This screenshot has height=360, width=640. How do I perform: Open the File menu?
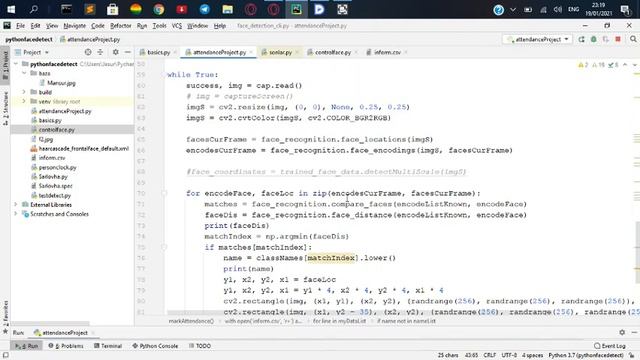point(20,26)
